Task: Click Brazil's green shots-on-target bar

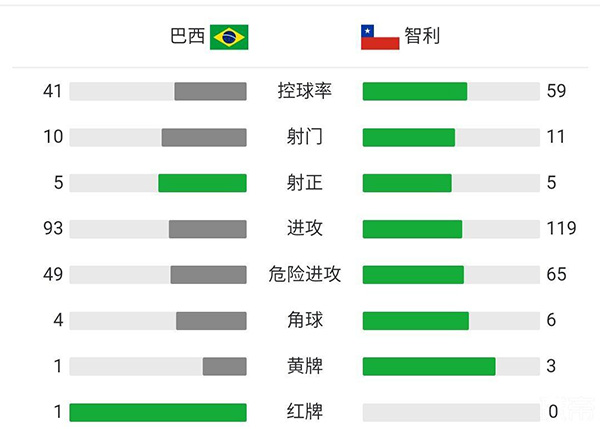Action: [x=202, y=183]
